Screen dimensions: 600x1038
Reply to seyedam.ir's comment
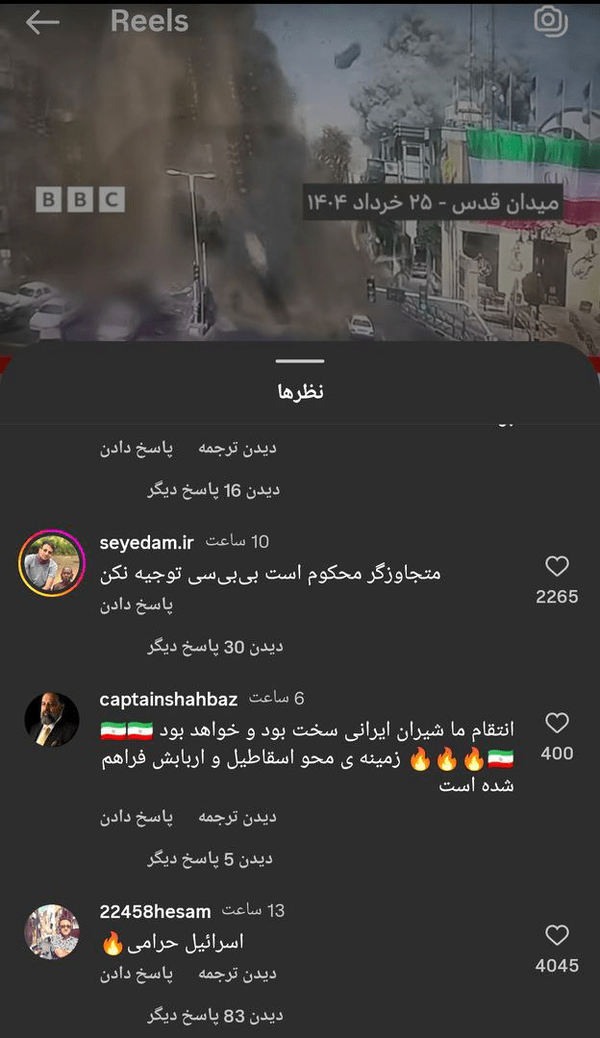136,605
